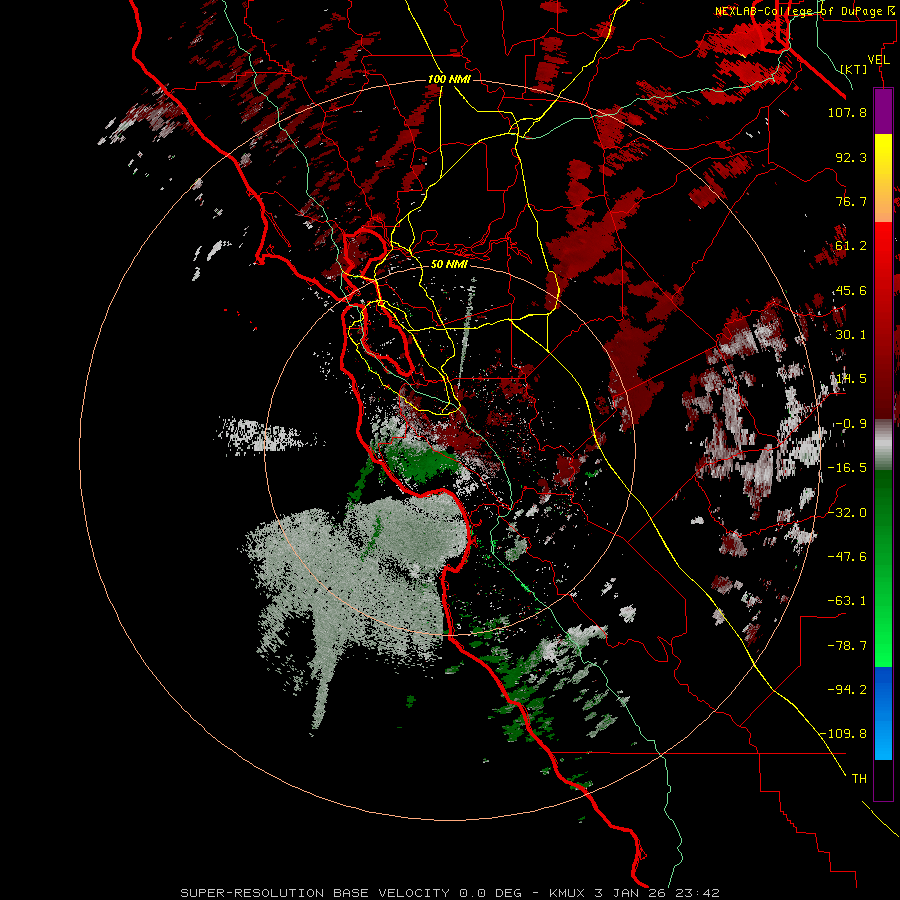
Task: Select the 92.3 legend value
Action: click(851, 157)
